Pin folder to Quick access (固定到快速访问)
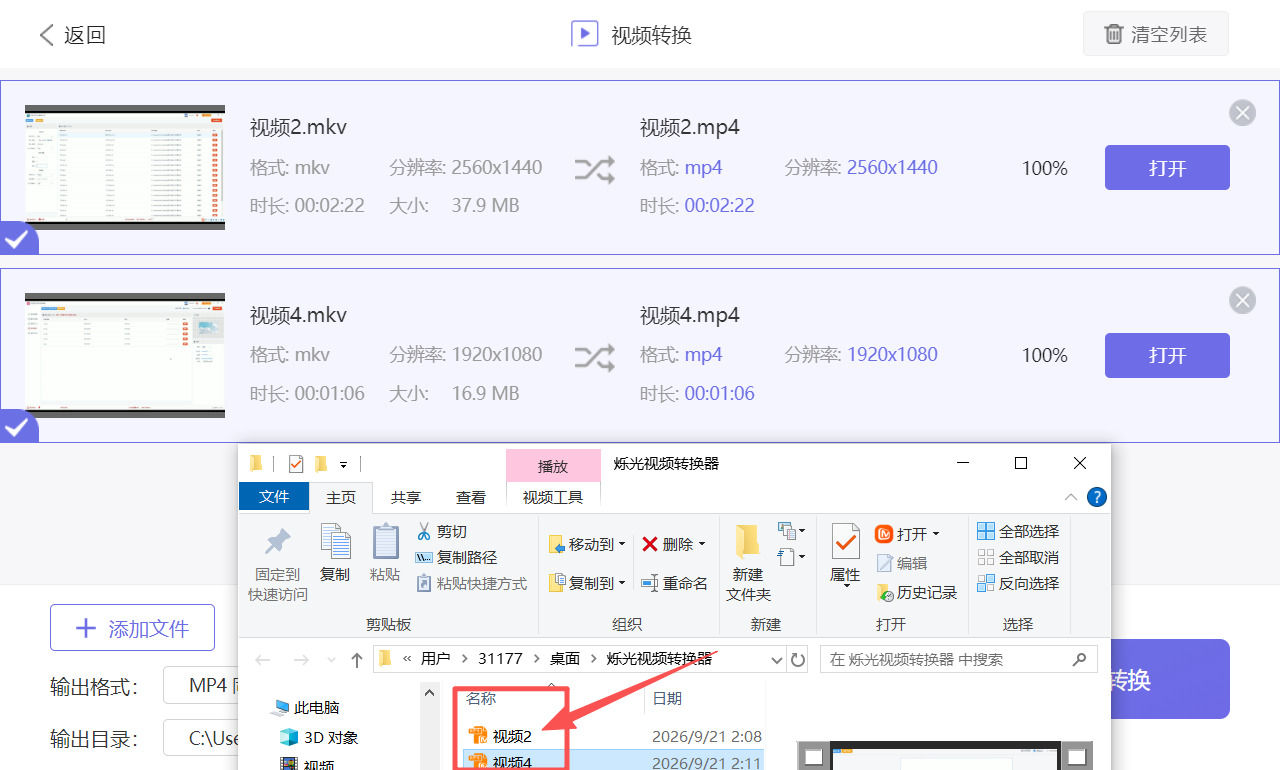This screenshot has width=1280, height=770. (278, 565)
